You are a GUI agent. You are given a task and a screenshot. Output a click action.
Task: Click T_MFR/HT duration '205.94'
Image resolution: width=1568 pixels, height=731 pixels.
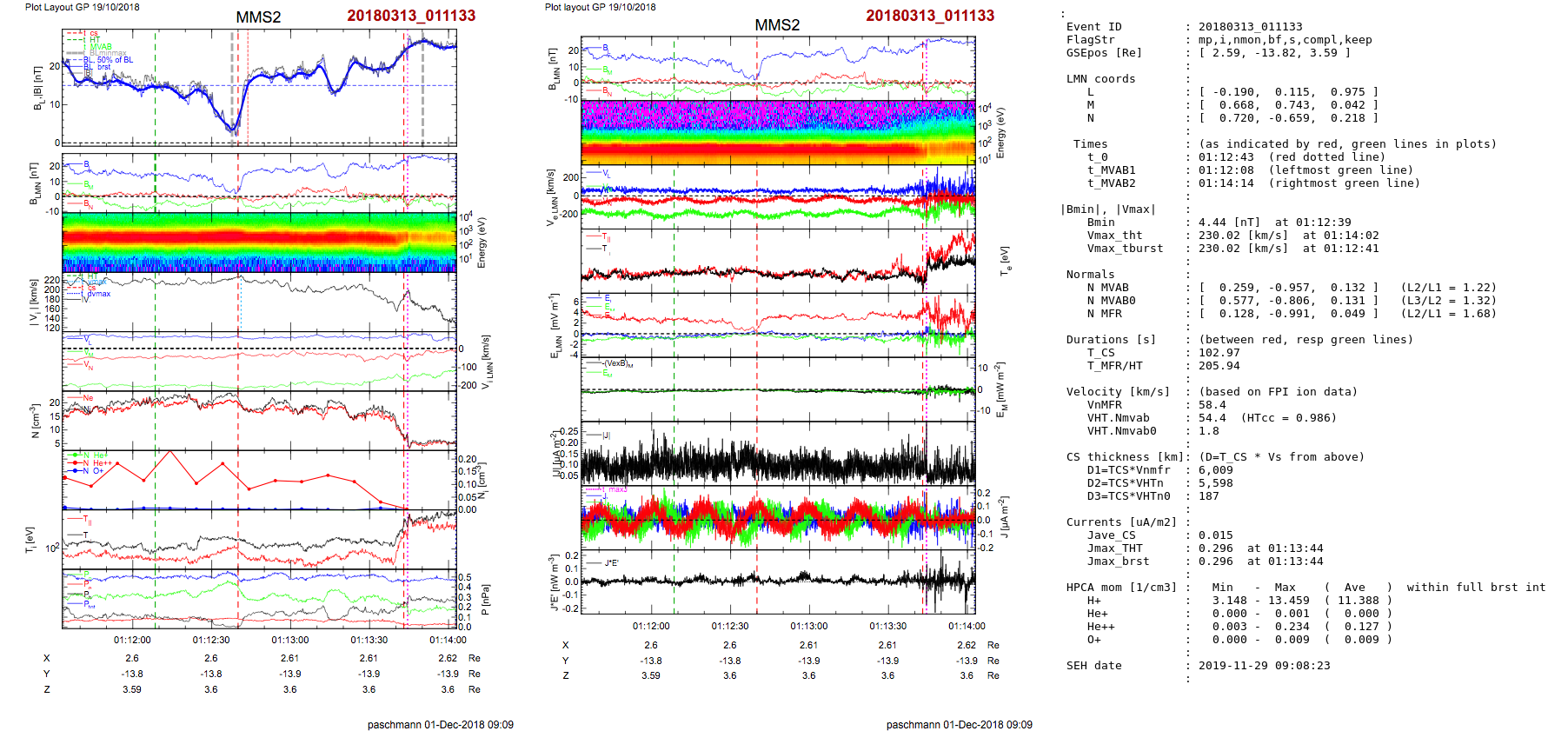coord(1219,366)
